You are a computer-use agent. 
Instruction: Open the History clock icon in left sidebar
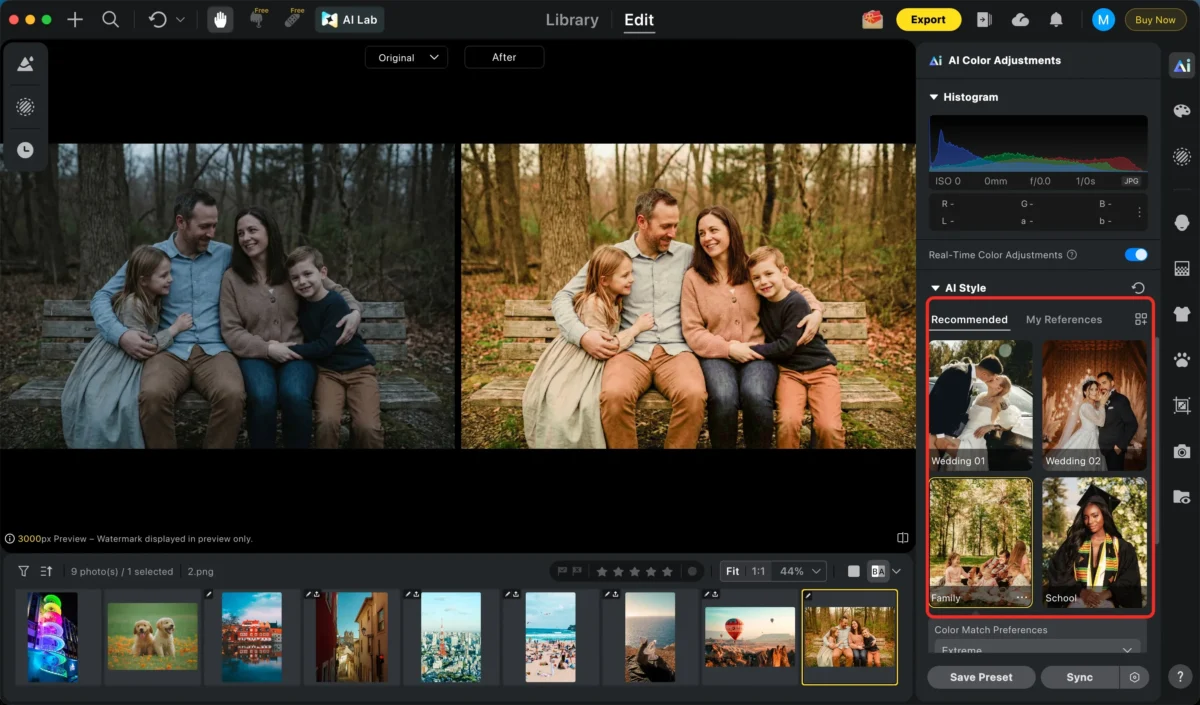click(25, 150)
